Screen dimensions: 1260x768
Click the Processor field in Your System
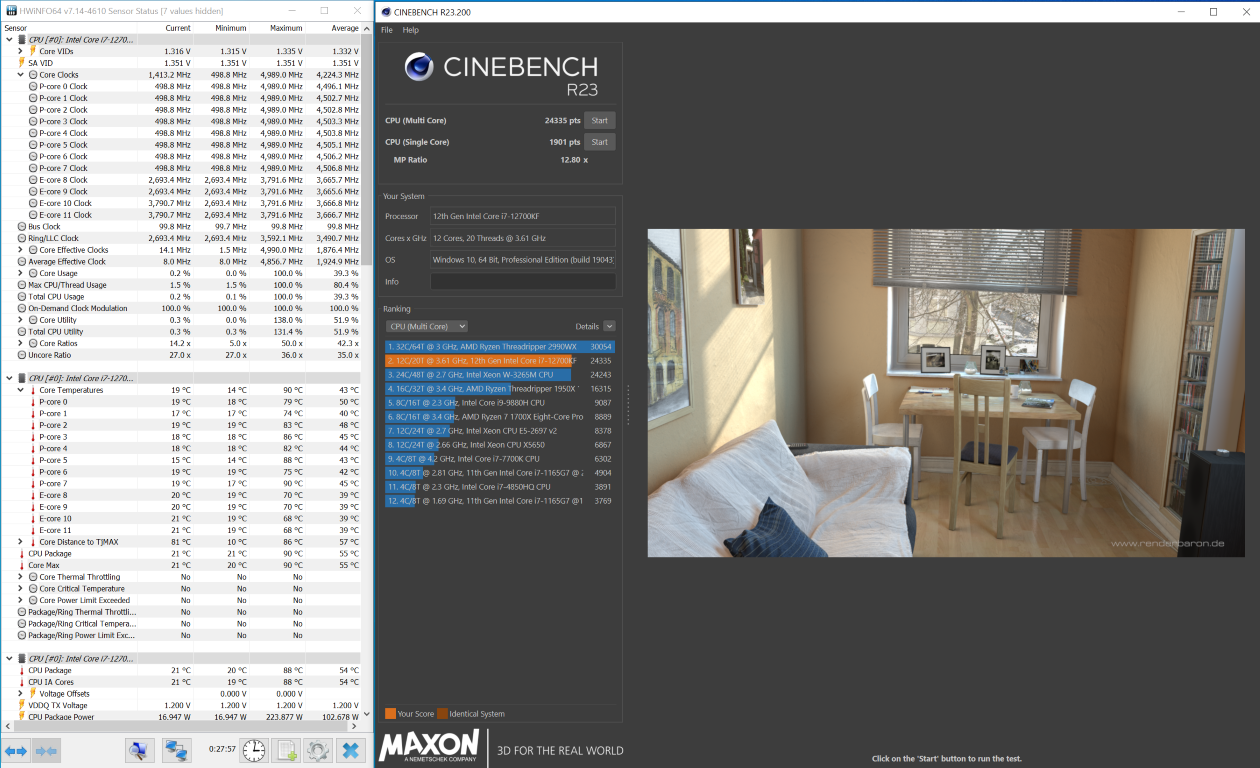pos(523,216)
